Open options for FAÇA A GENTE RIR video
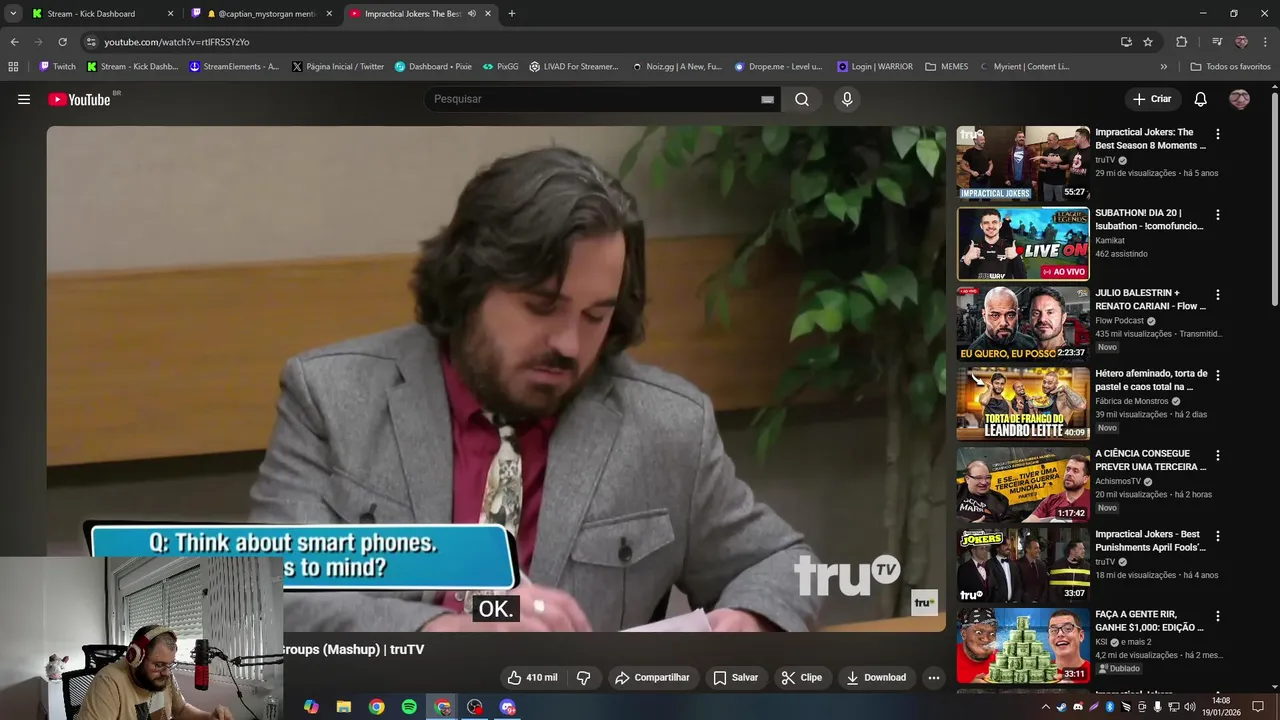The width and height of the screenshot is (1280, 720). tap(1217, 616)
